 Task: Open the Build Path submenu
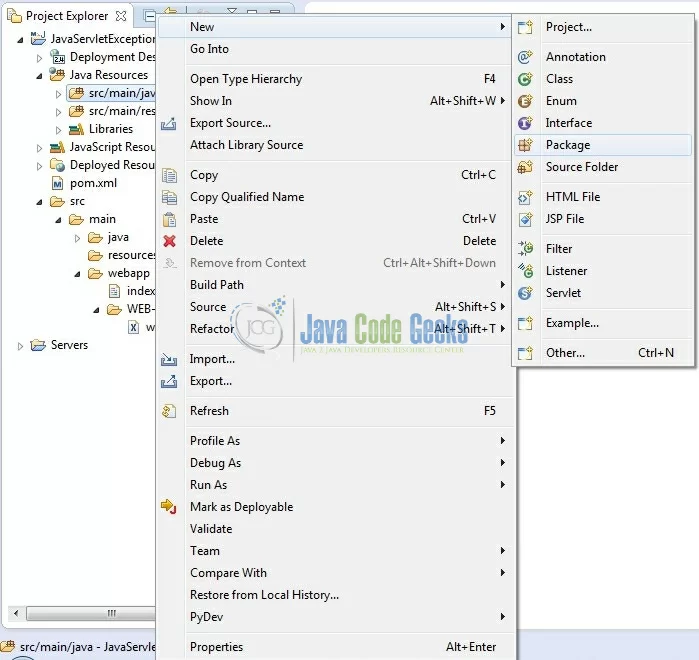(x=334, y=285)
